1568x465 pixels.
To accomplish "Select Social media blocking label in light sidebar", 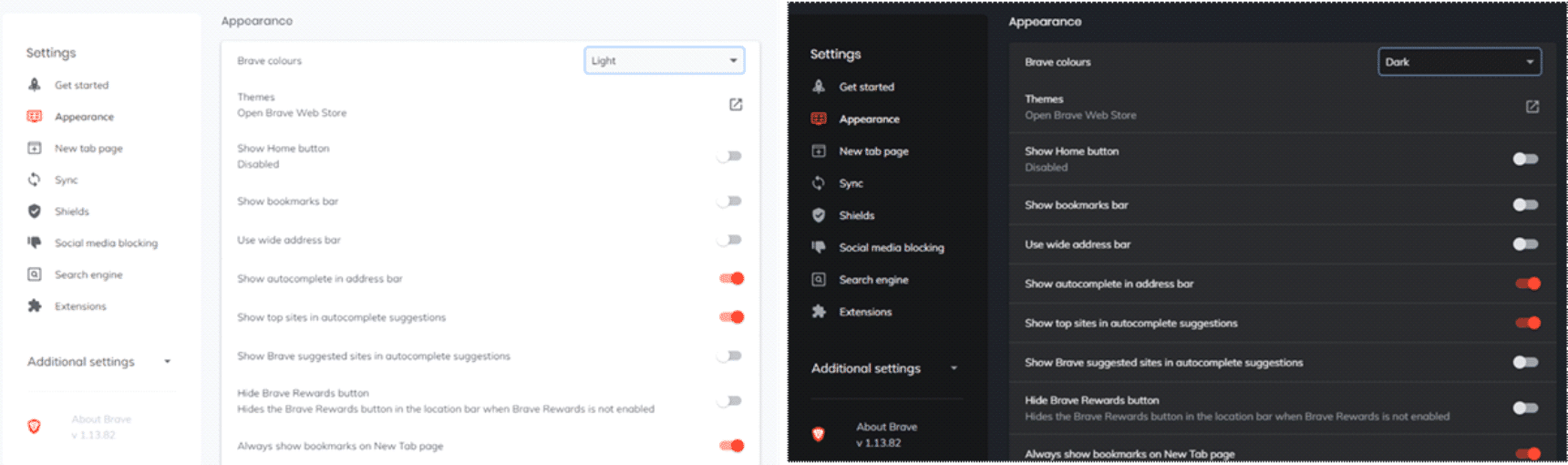I will pos(106,243).
